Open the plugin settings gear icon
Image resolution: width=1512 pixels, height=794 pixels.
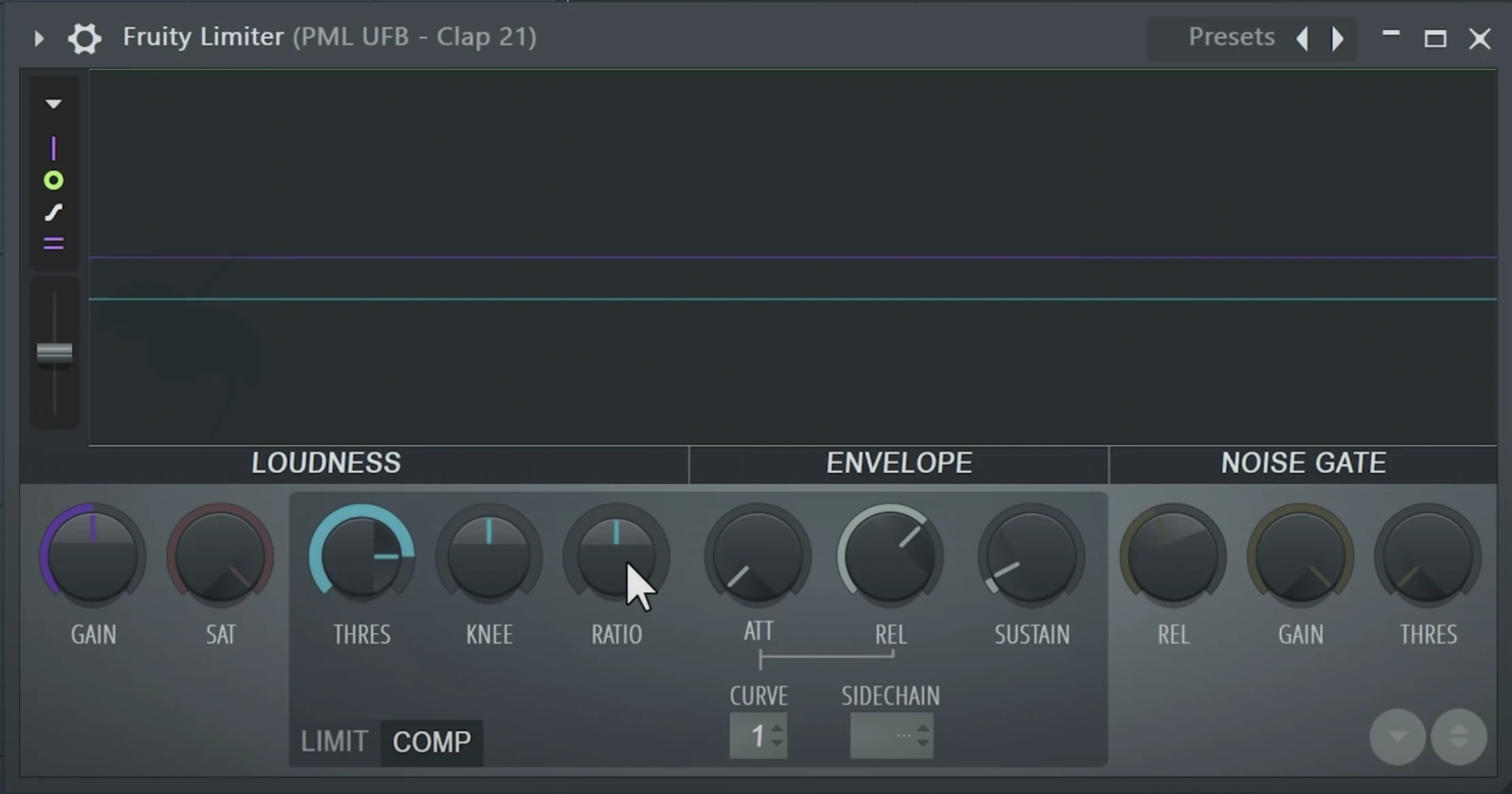pyautogui.click(x=84, y=38)
